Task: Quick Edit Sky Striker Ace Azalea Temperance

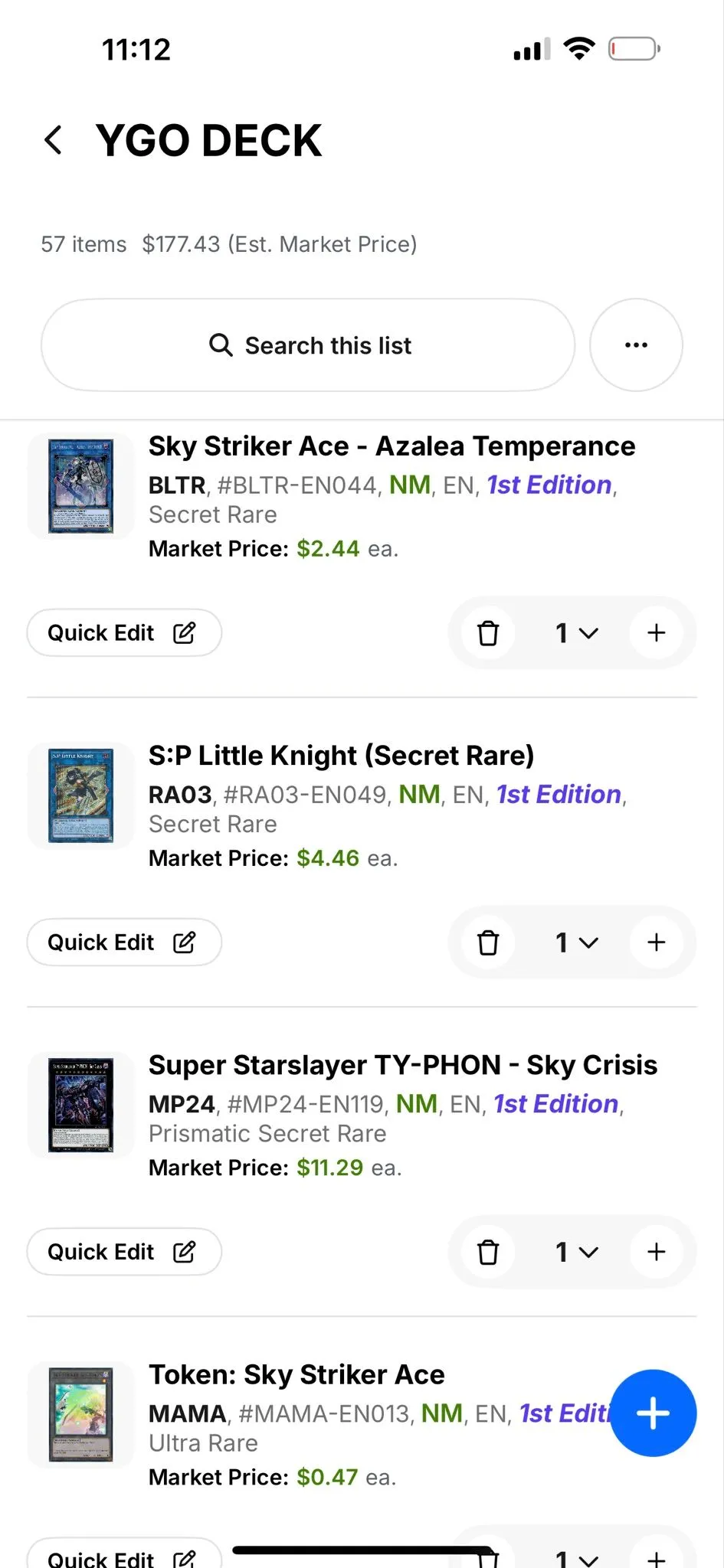Action: (x=124, y=633)
